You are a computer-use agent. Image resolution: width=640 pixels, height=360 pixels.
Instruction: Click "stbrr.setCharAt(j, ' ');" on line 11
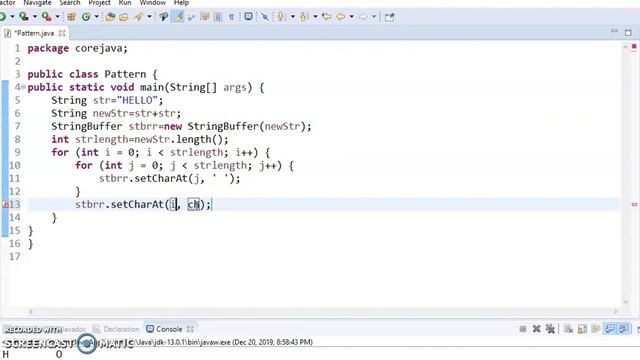[x=169, y=179]
